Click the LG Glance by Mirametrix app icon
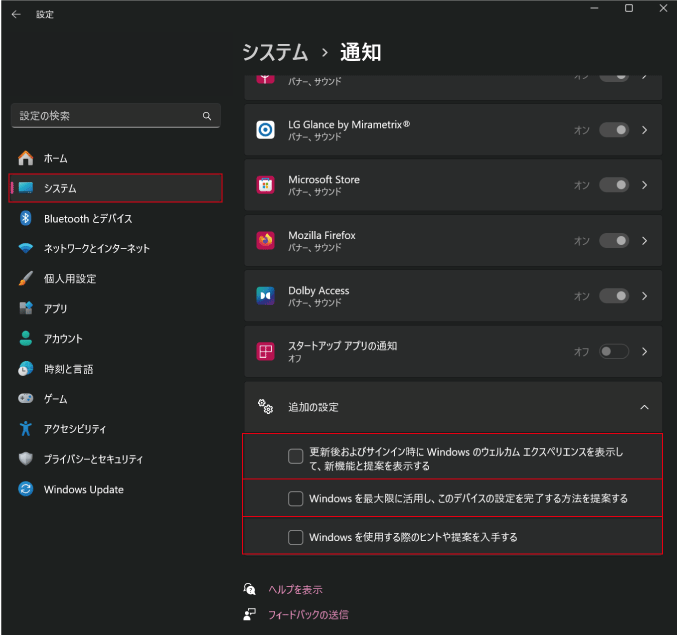Image resolution: width=677 pixels, height=635 pixels. (x=265, y=130)
